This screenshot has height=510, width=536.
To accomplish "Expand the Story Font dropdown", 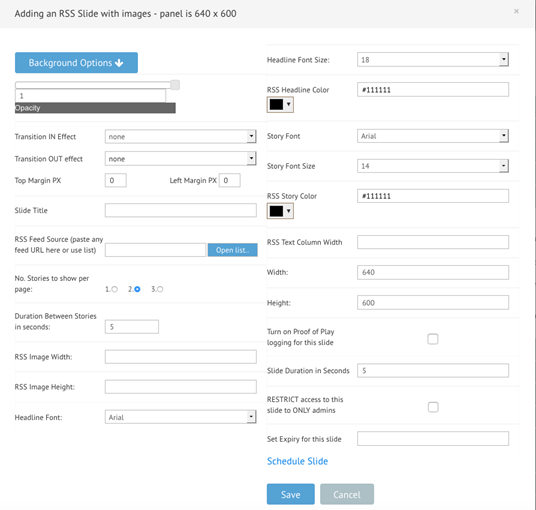I will pyautogui.click(x=433, y=136).
